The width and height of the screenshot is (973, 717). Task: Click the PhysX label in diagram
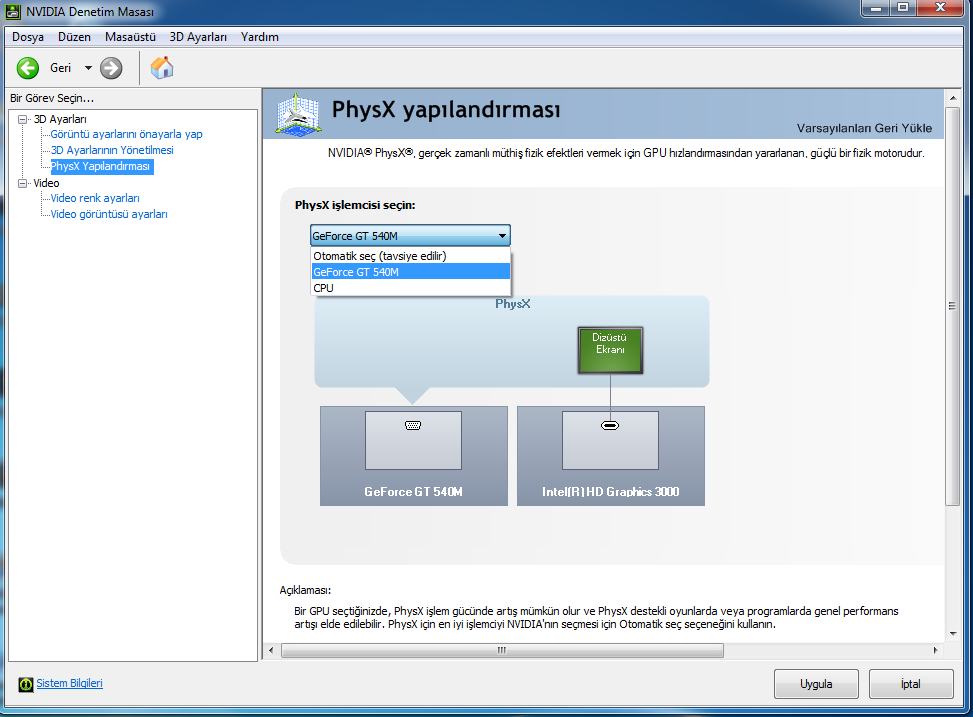point(513,304)
